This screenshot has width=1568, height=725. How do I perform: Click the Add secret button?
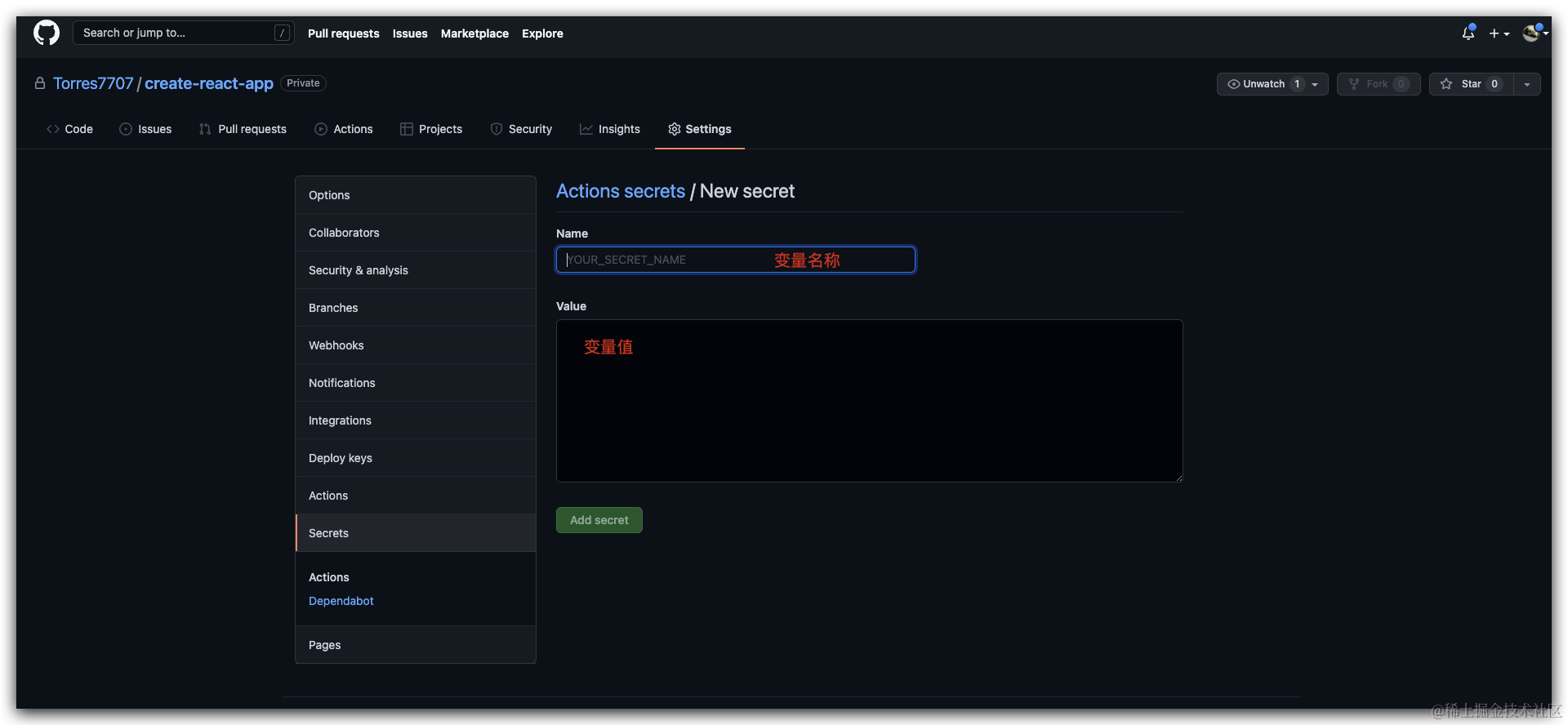tap(599, 520)
